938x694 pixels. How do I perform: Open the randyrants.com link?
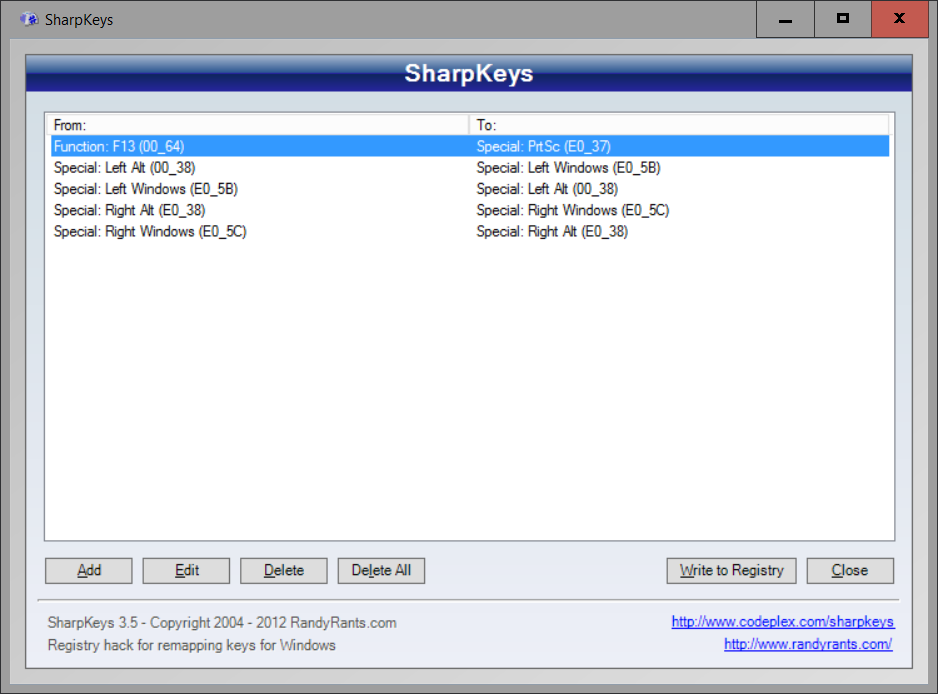click(x=808, y=645)
